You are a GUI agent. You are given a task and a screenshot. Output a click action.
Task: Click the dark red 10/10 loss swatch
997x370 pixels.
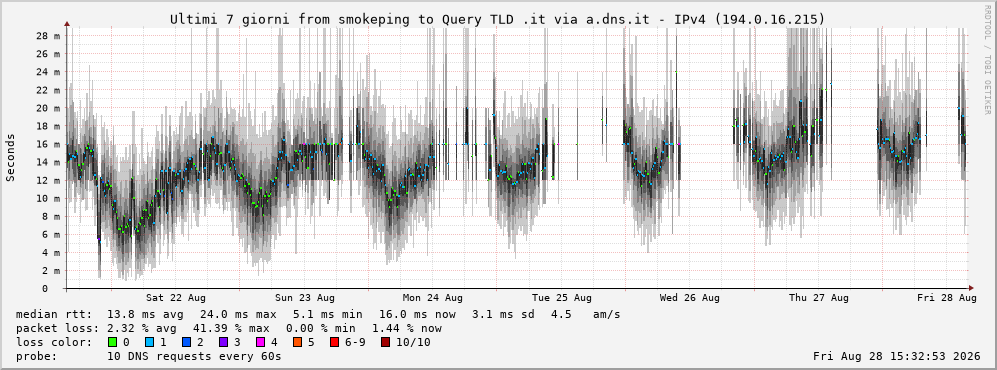386,342
